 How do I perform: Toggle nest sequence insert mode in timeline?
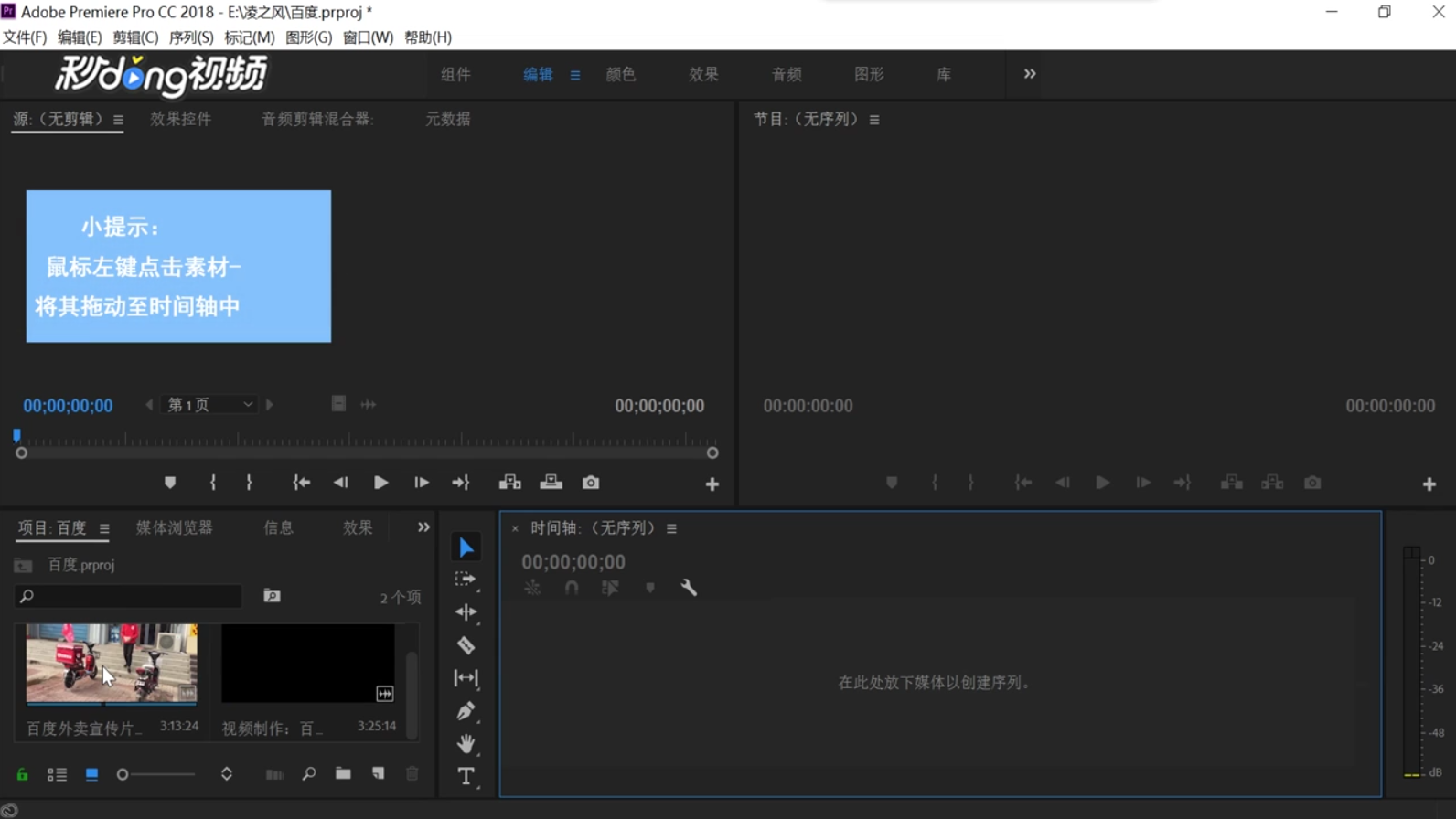point(532,588)
